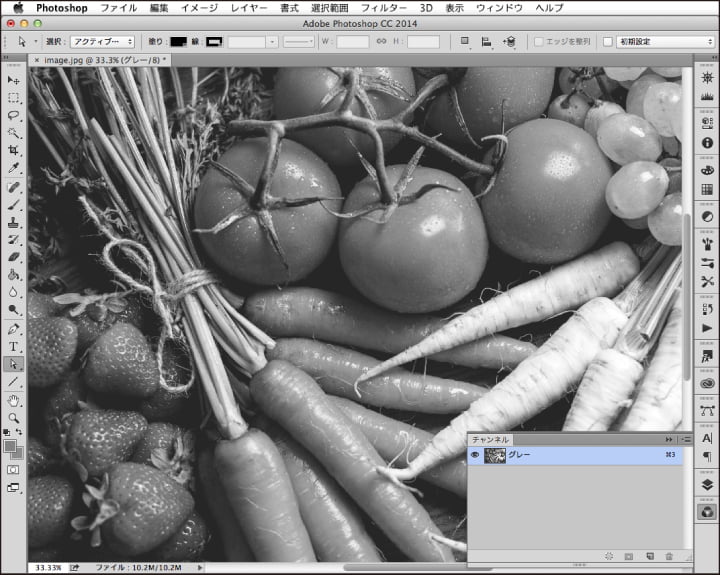The width and height of the screenshot is (720, 575).
Task: Open the 初期設定 workspace dropdown
Action: (x=665, y=42)
